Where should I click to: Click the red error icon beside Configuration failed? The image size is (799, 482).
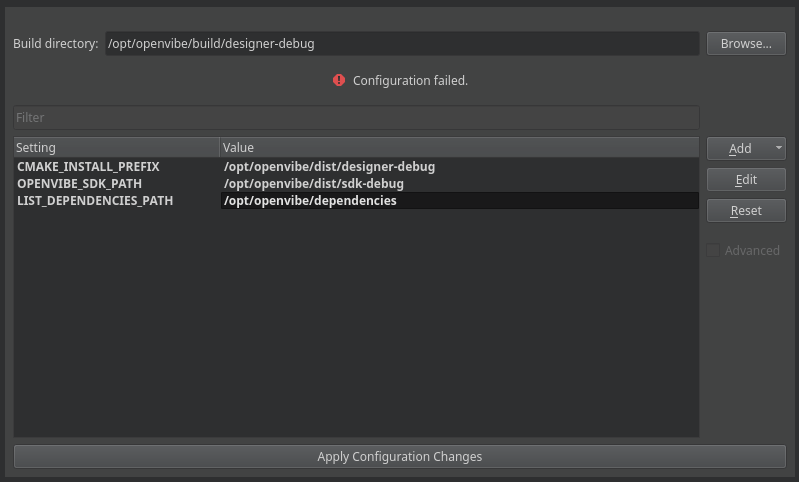pos(339,80)
